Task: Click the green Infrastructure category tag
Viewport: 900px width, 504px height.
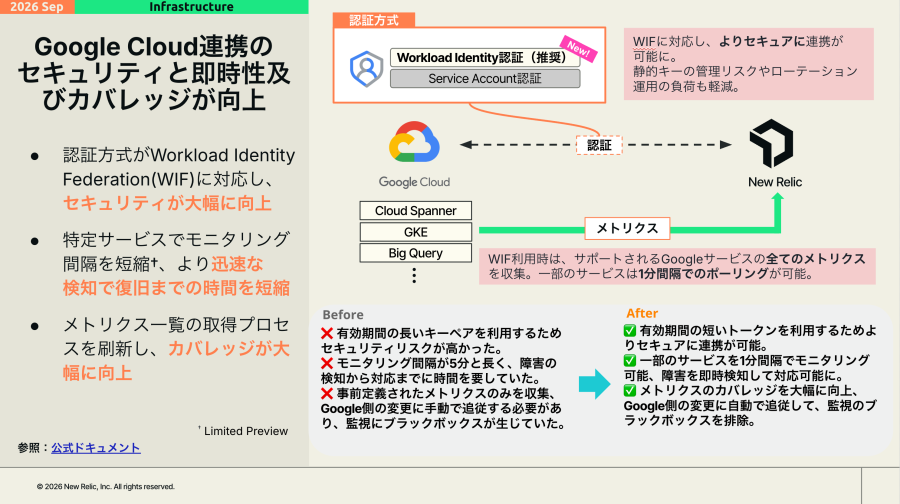Action: [191, 7]
